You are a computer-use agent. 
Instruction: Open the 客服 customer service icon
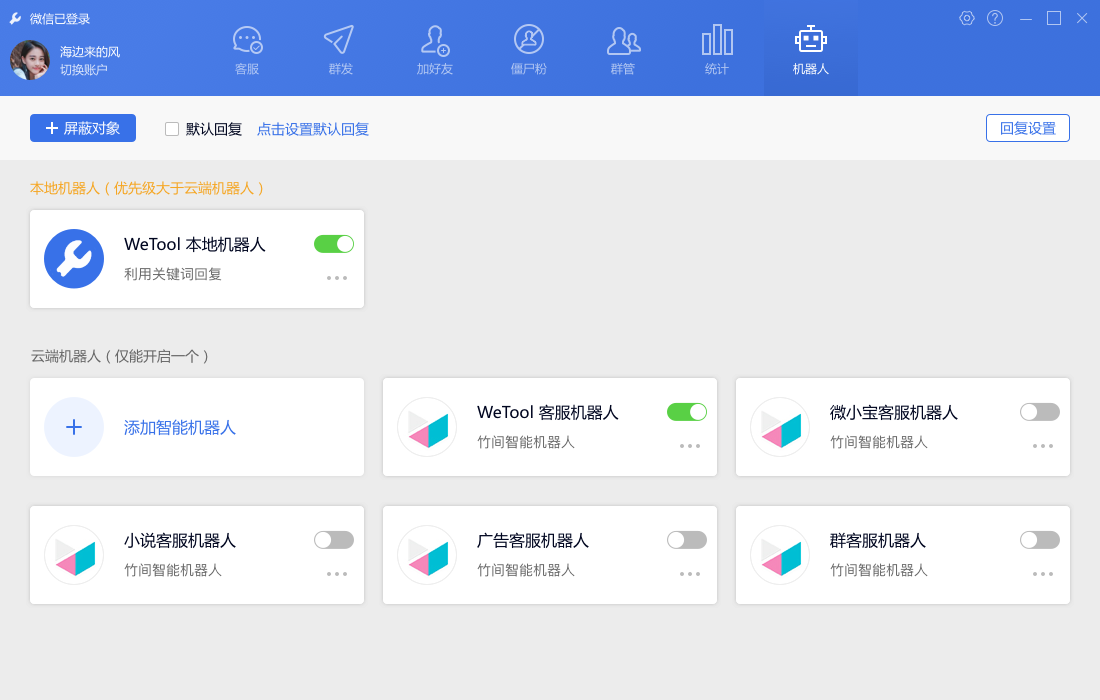(247, 41)
